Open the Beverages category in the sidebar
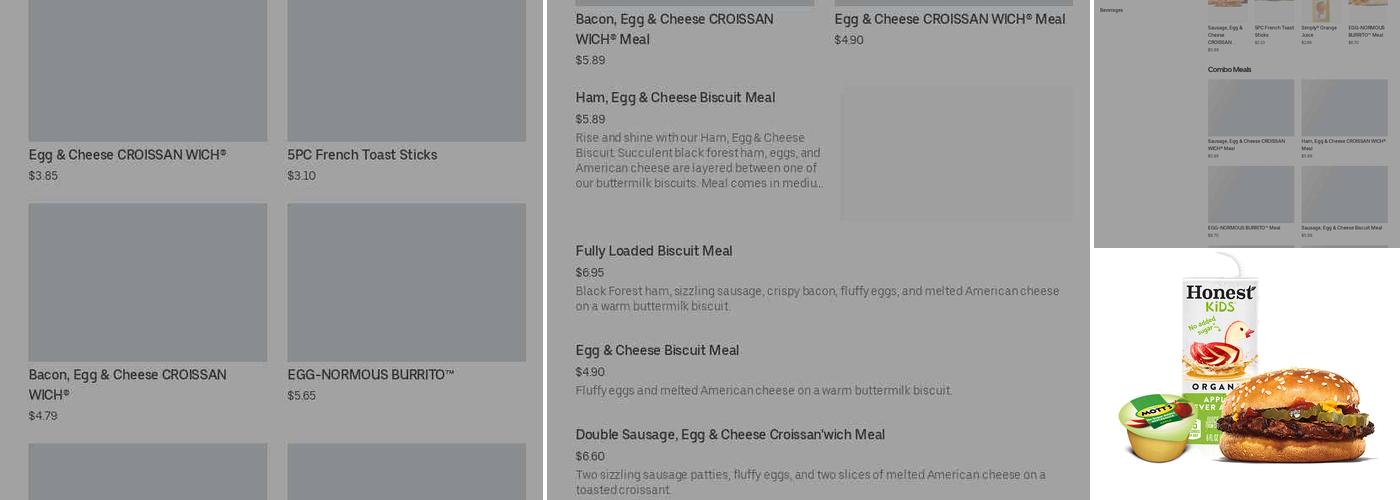This screenshot has height=500, width=1400. coord(1111,10)
